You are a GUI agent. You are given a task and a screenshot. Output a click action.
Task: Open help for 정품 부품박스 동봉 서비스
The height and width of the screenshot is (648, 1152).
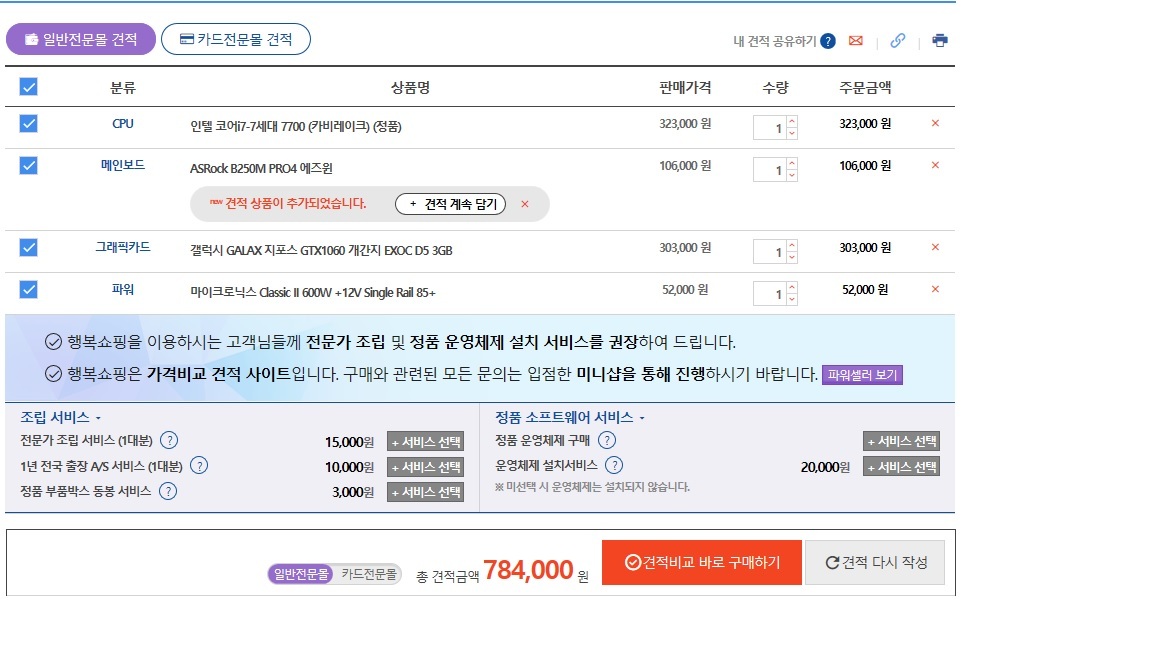(168, 492)
